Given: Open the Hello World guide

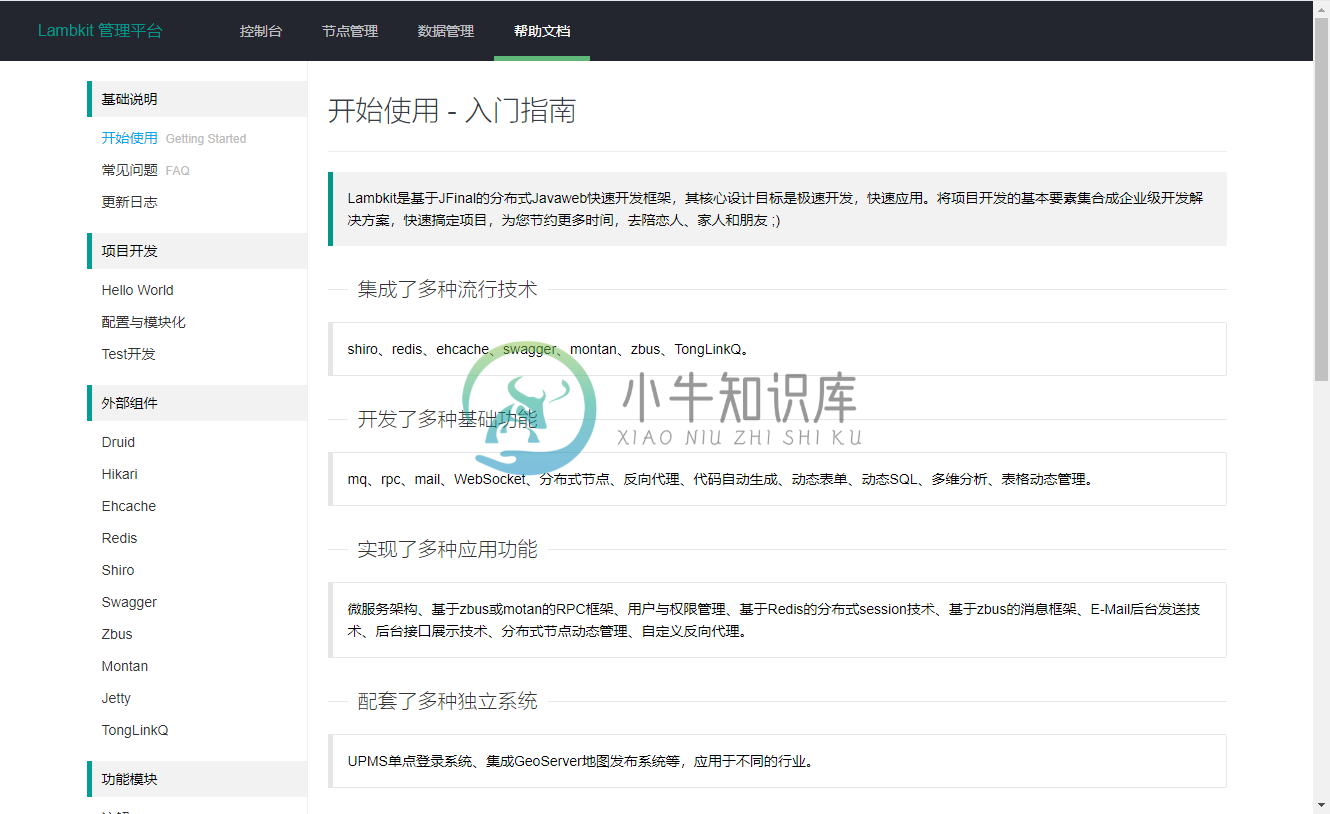Looking at the screenshot, I should pos(138,290).
